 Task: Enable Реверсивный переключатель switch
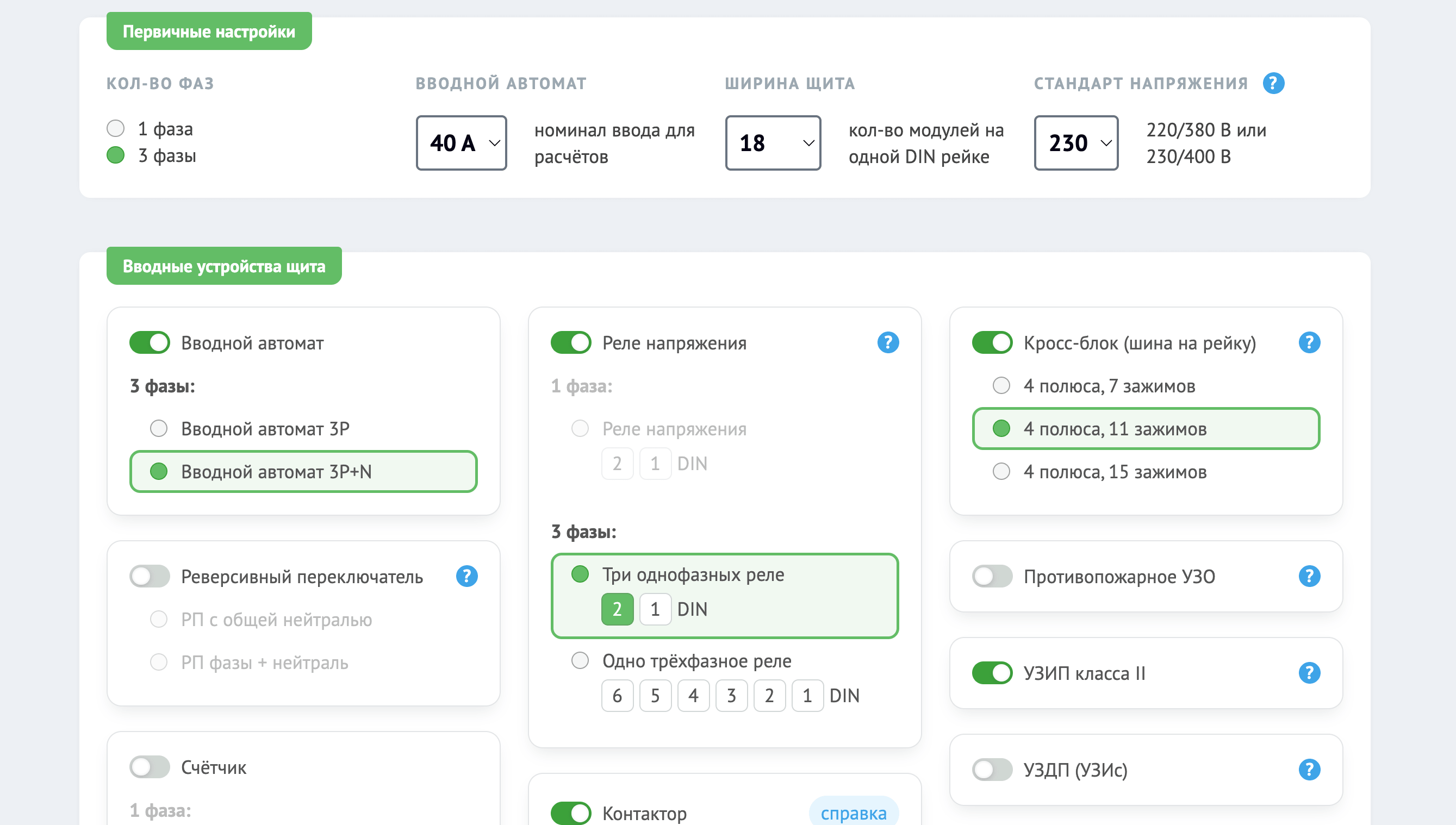150,576
